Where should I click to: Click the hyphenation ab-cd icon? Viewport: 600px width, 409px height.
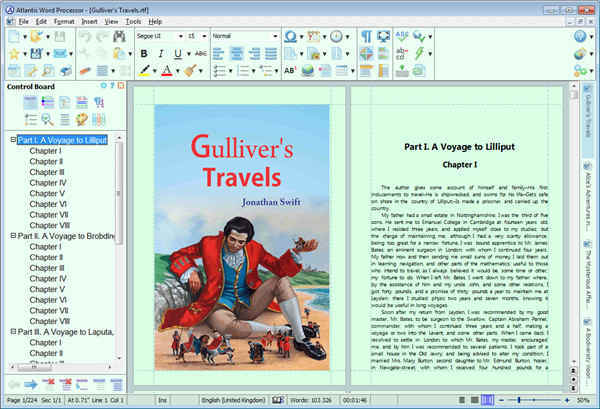tap(402, 54)
